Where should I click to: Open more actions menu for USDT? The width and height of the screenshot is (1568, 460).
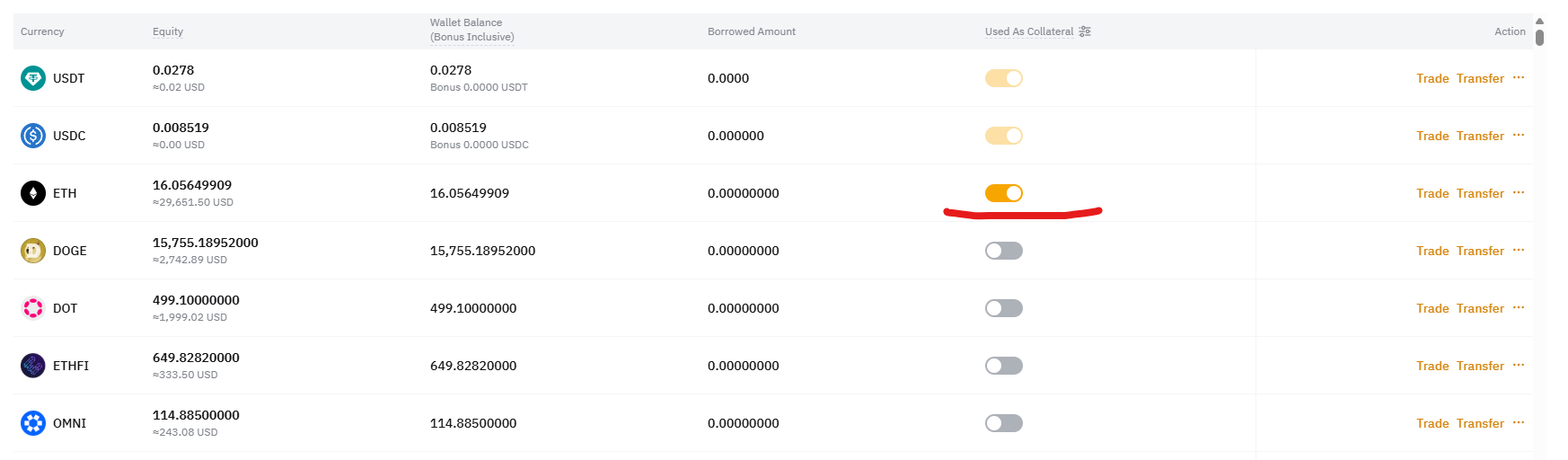[x=1519, y=77]
